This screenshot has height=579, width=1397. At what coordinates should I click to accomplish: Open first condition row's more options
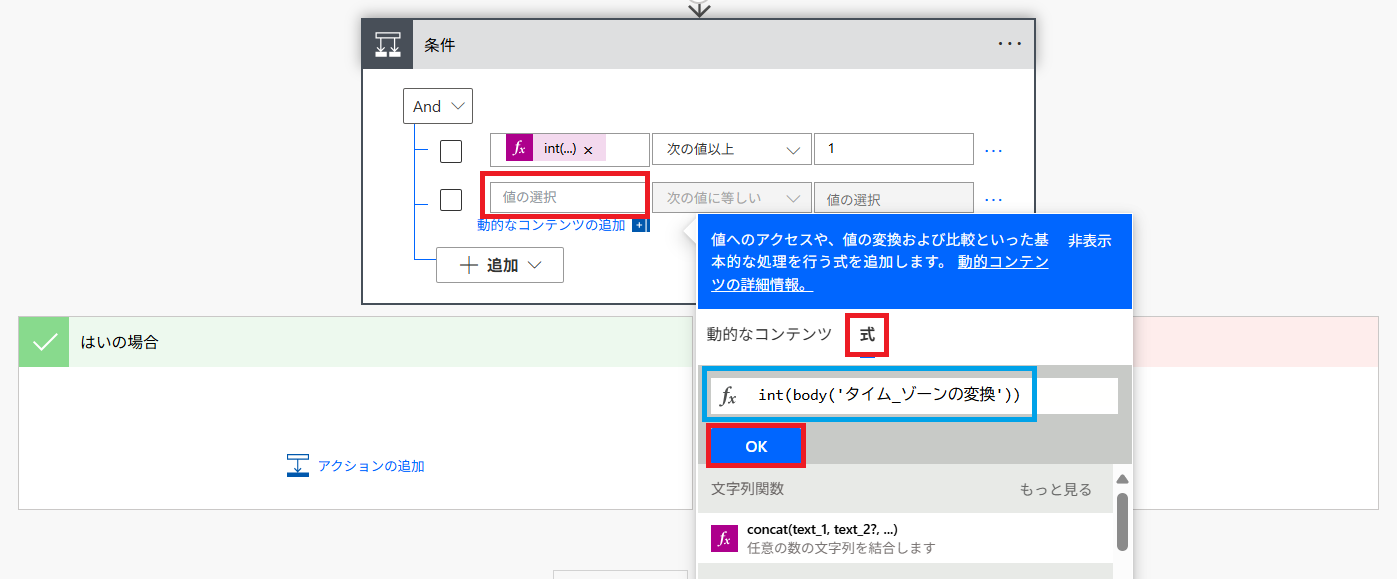point(993,150)
